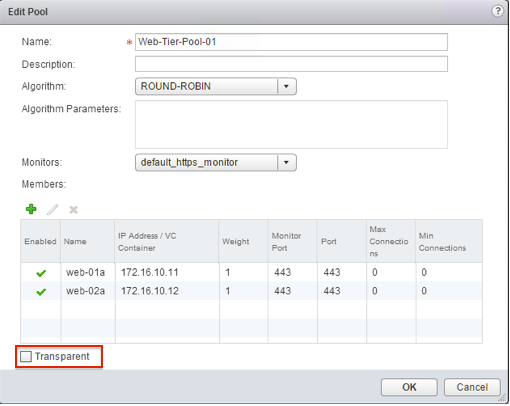Click the pencil edit member icon
Image resolution: width=510 pixels, height=406 pixels.
click(52, 209)
